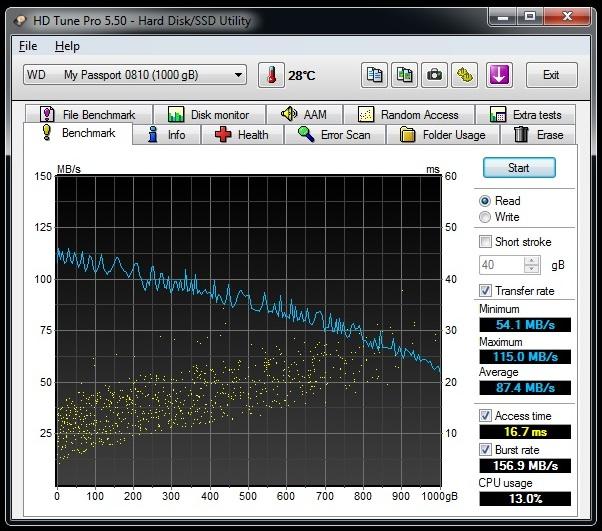The height and width of the screenshot is (531, 602).
Task: Close the HD Tune Pro window
Action: click(x=567, y=17)
